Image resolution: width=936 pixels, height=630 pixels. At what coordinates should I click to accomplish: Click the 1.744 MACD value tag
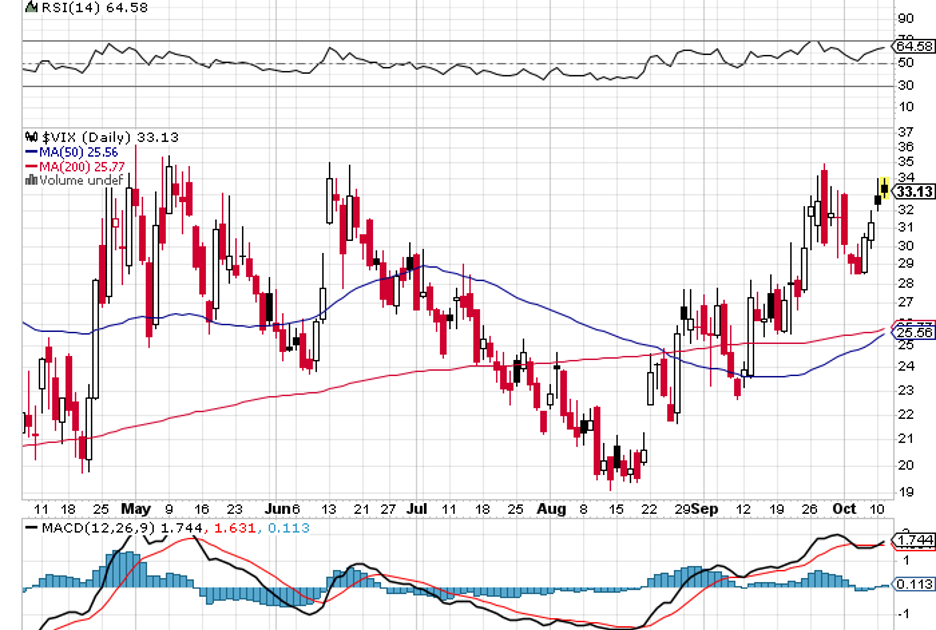tap(914, 541)
